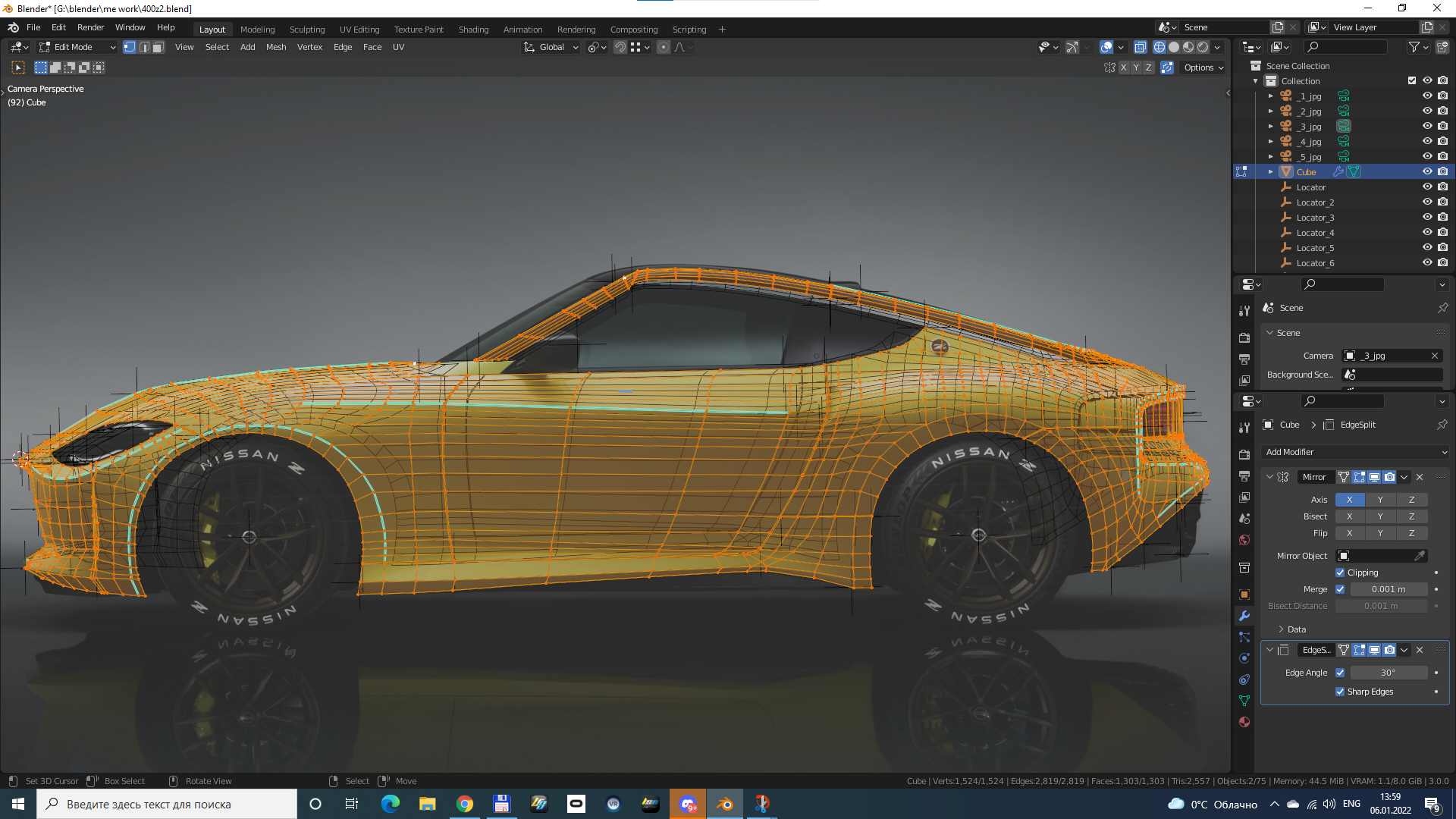Open the Add Modifier dropdown
The image size is (1456, 819).
point(1355,452)
